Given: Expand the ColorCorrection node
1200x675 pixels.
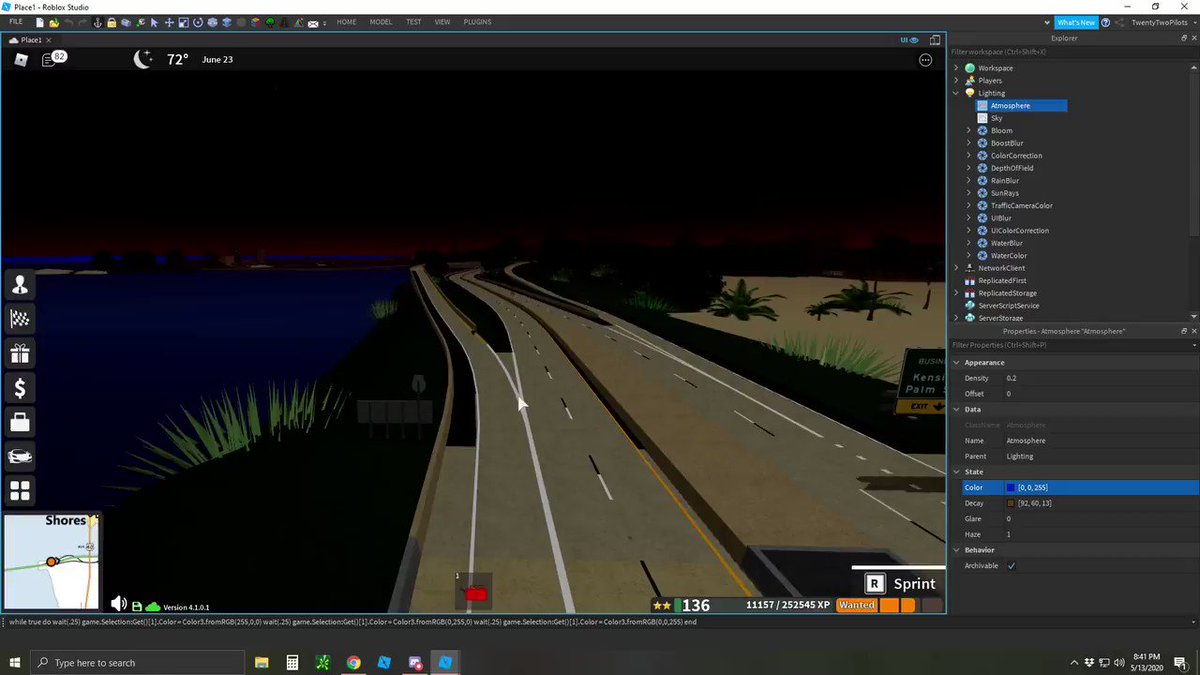Looking at the screenshot, I should [x=968, y=156].
